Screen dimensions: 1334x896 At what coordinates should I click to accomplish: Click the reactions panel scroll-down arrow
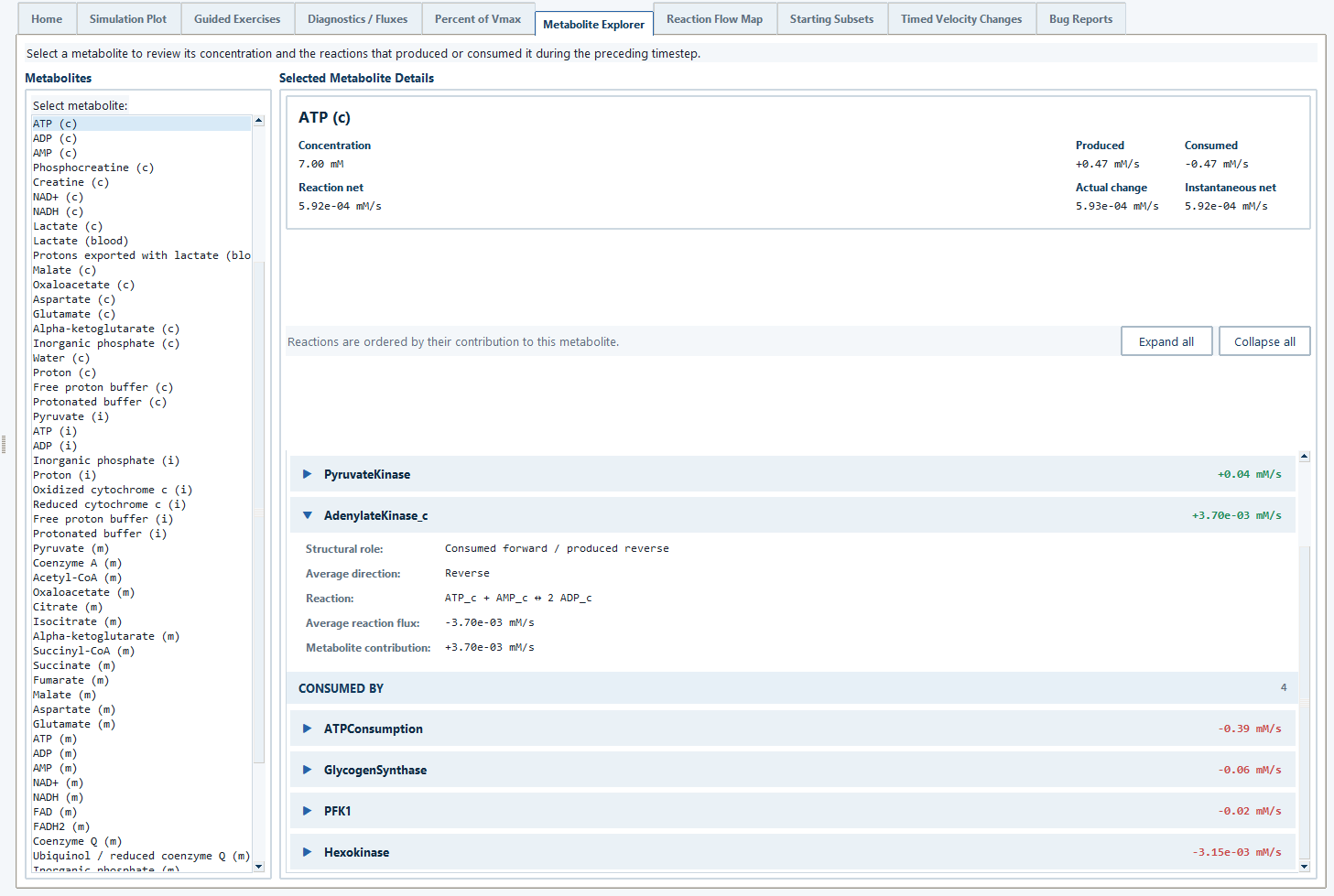[x=1304, y=866]
